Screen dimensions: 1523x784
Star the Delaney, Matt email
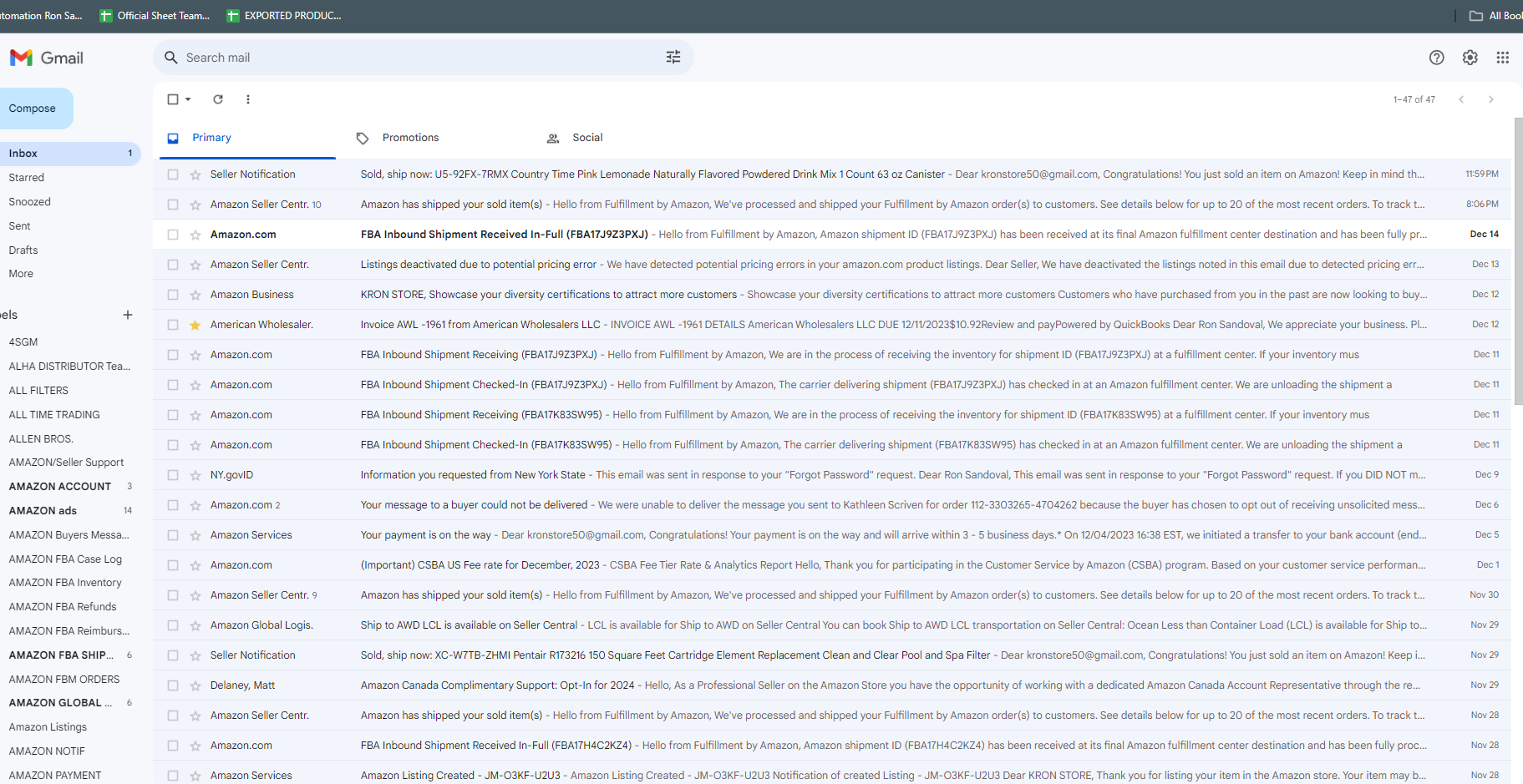pyautogui.click(x=195, y=685)
